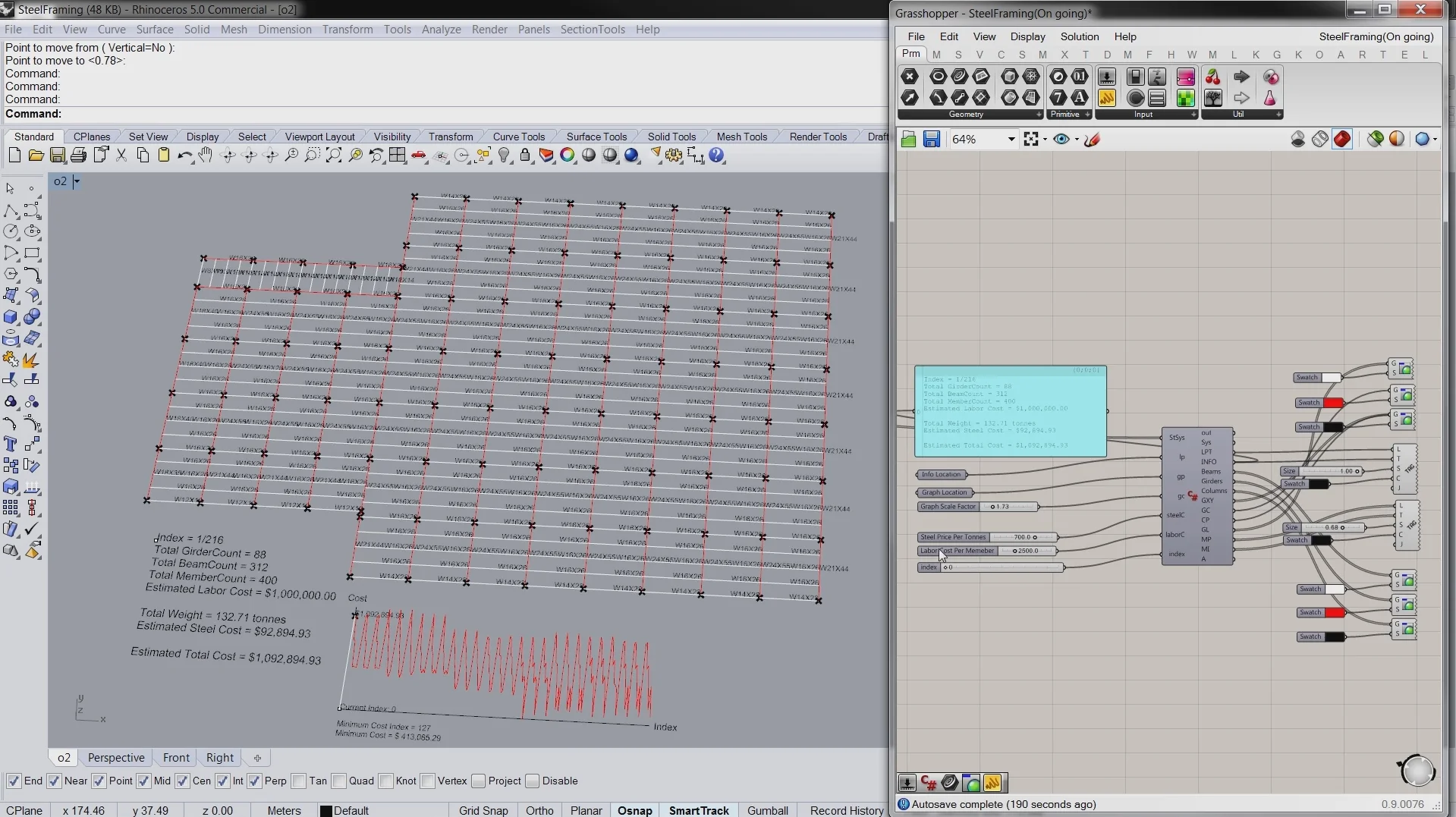Click the sketch pencil icon on Grasshopper canvas toolbar
The height and width of the screenshot is (817, 1456).
[x=1093, y=139]
